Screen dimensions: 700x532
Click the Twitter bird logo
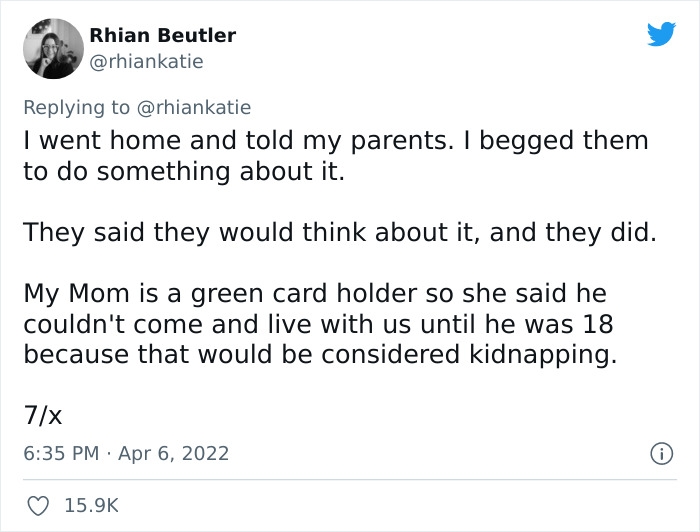click(x=661, y=34)
